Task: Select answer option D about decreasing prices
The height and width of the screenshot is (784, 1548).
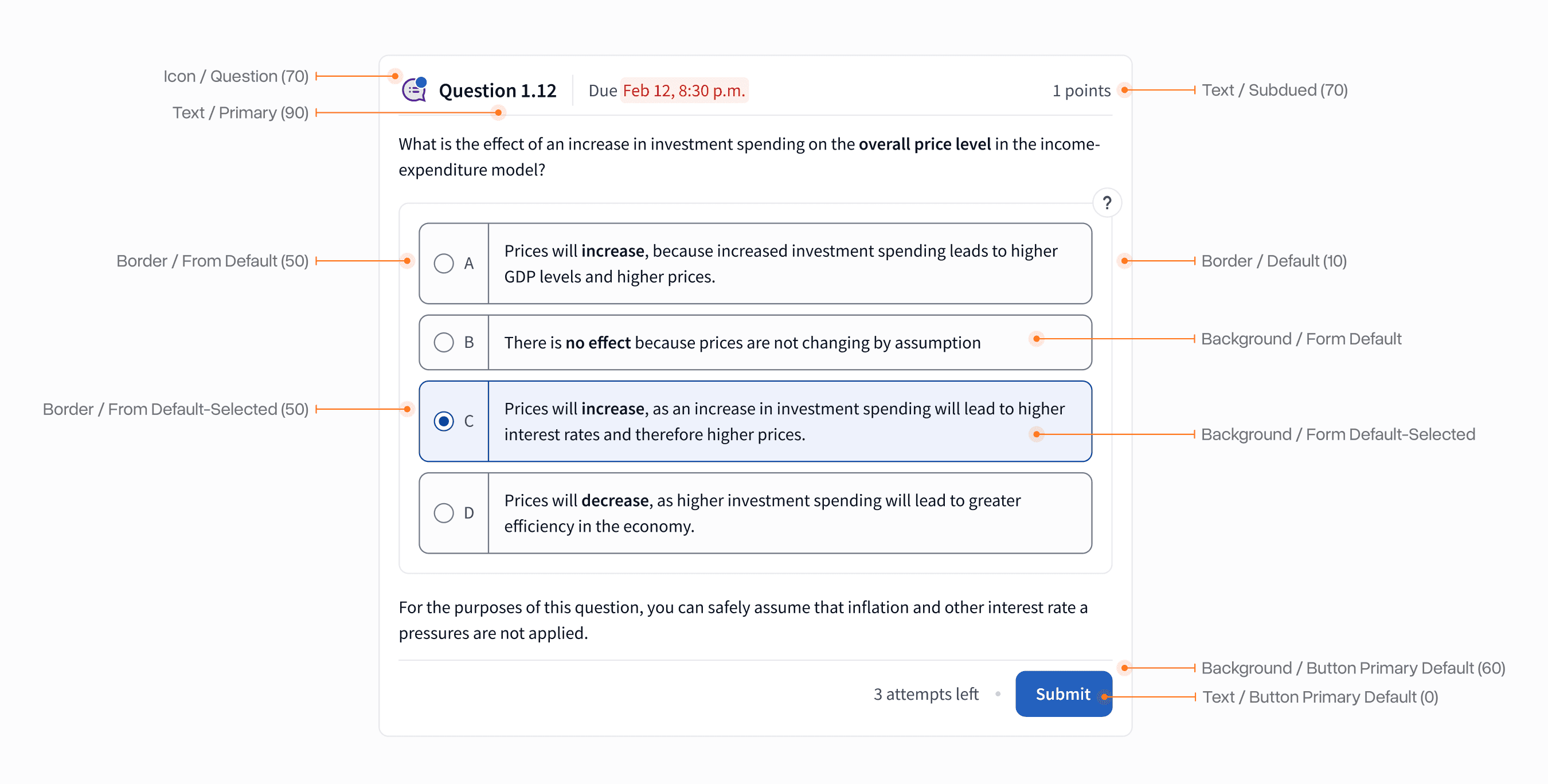Action: pyautogui.click(x=444, y=513)
